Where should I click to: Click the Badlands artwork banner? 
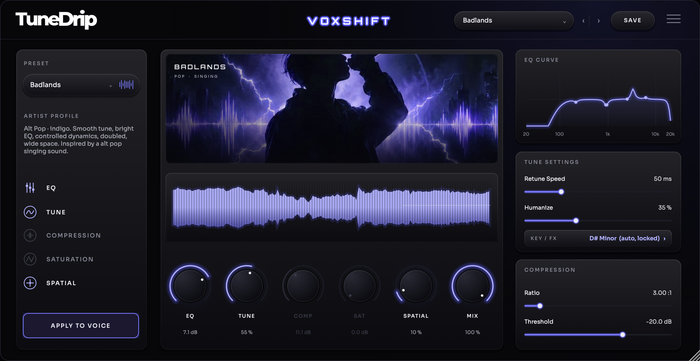click(x=332, y=108)
